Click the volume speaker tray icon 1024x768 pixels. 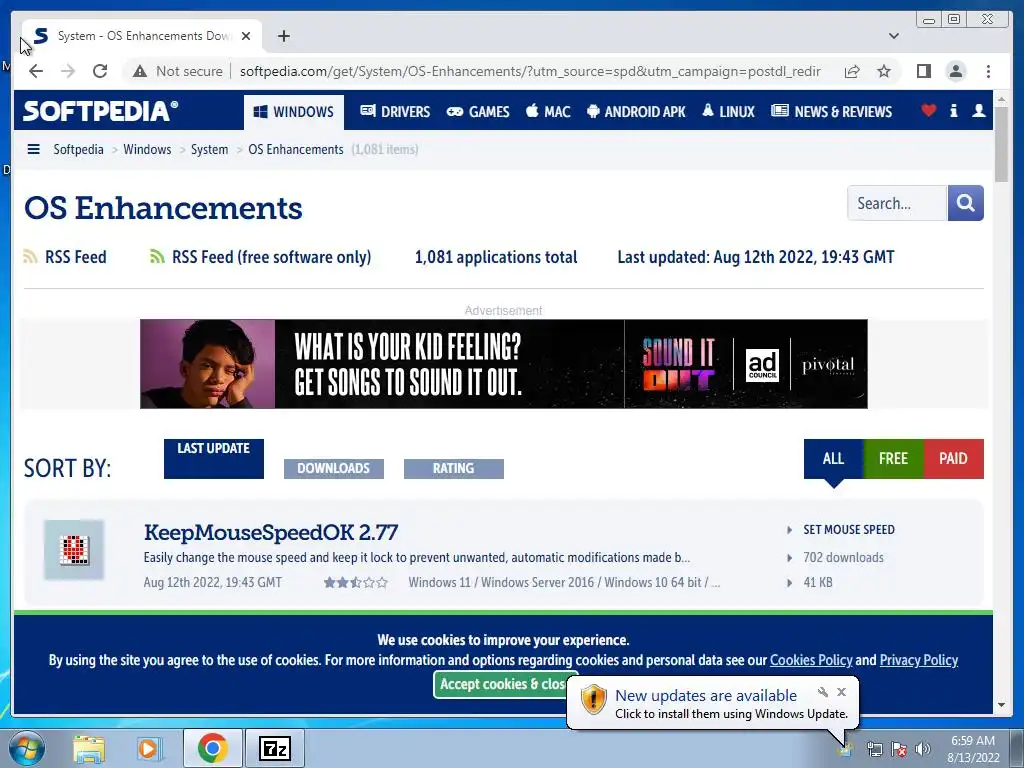coord(923,748)
